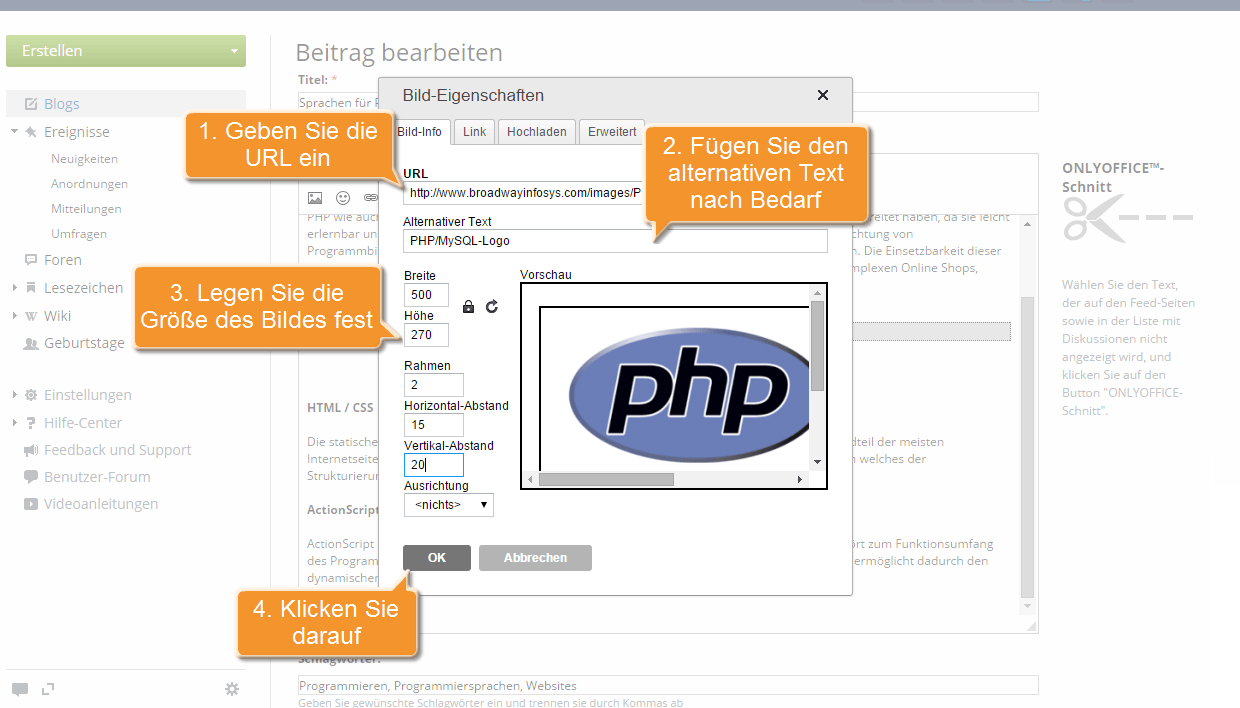
Task: Open the Erstellen dropdown button
Action: [x=126, y=51]
